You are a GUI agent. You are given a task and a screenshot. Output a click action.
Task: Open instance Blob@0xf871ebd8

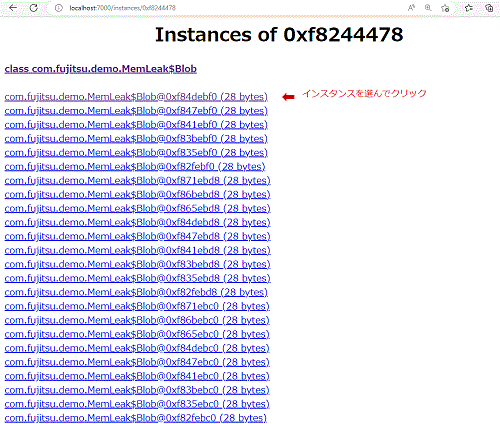137,181
